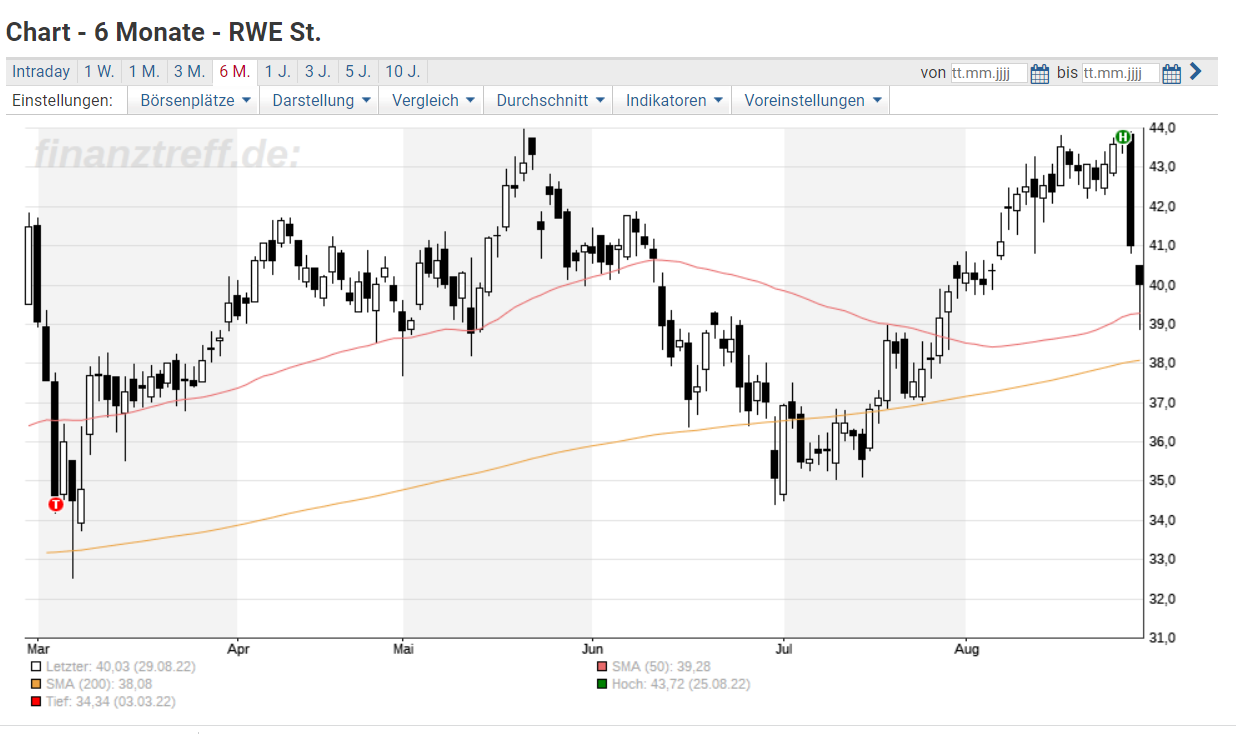The image size is (1236, 734).
Task: Click the white Letzter legend swatch
Action: coord(36,667)
